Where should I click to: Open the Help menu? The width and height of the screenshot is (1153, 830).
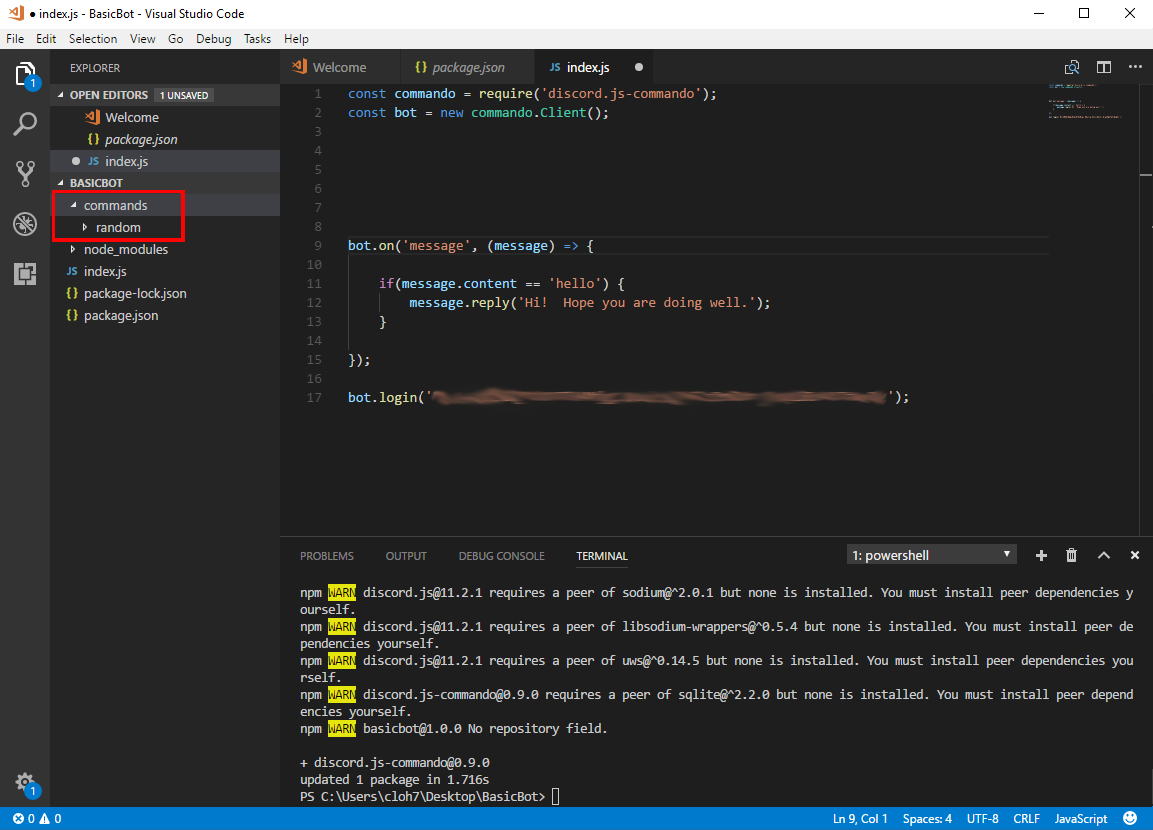[296, 39]
